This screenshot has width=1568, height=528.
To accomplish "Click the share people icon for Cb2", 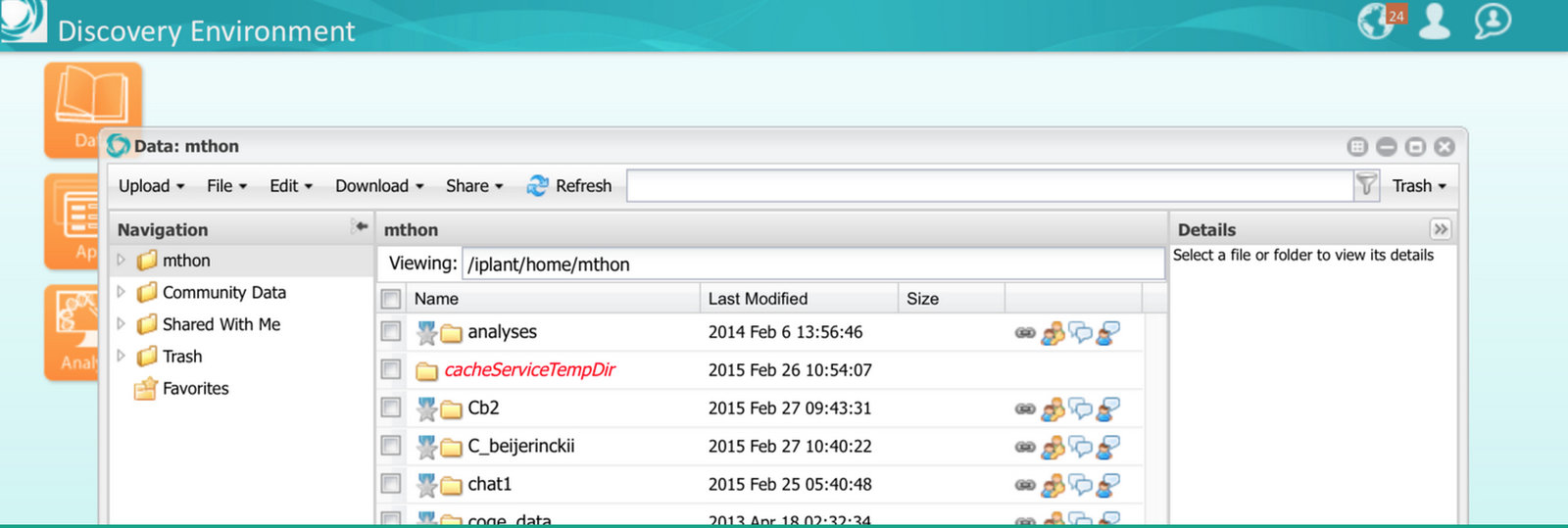I will 1053,408.
